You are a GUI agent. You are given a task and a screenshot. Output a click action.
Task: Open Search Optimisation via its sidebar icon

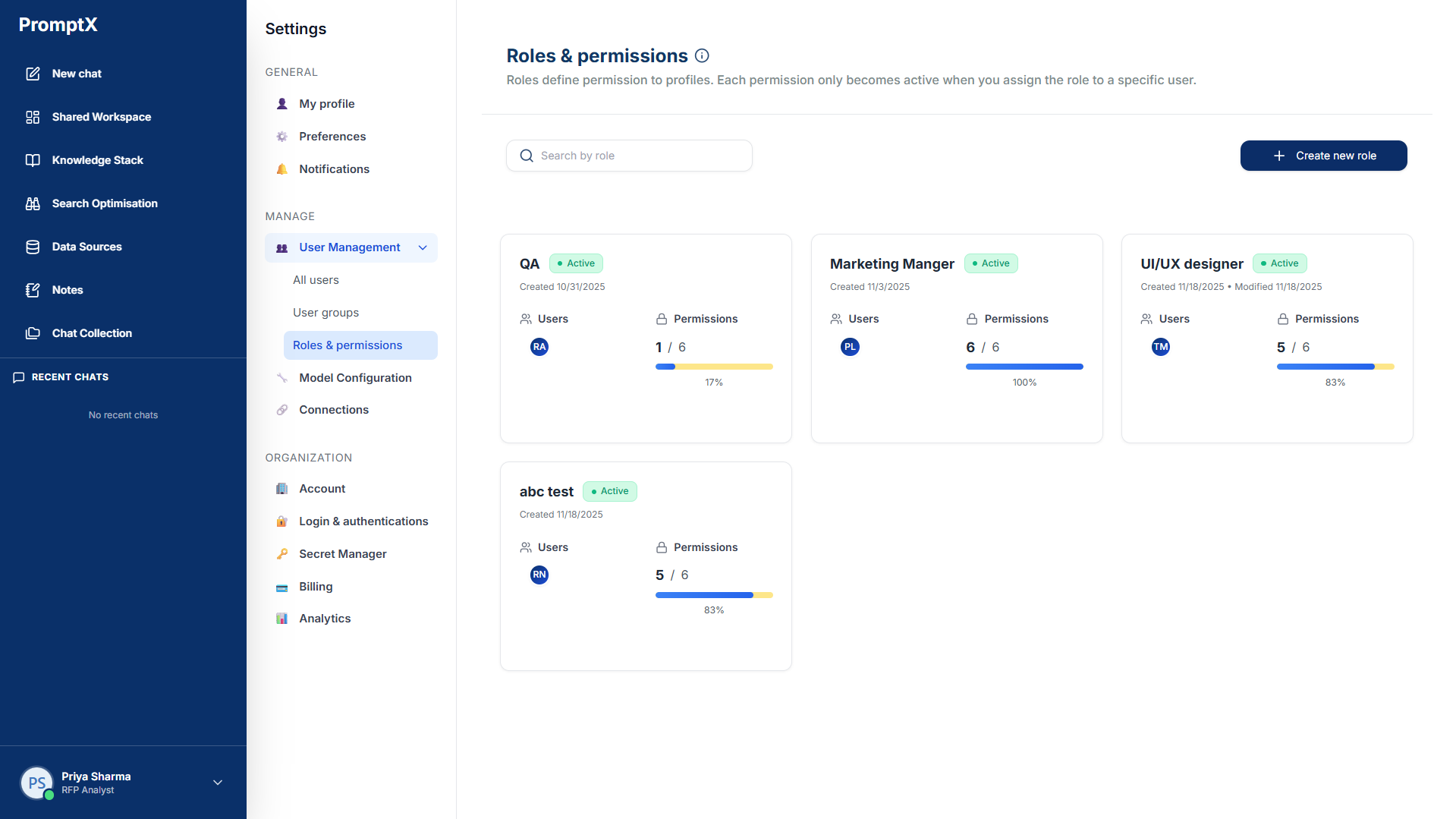pos(33,203)
